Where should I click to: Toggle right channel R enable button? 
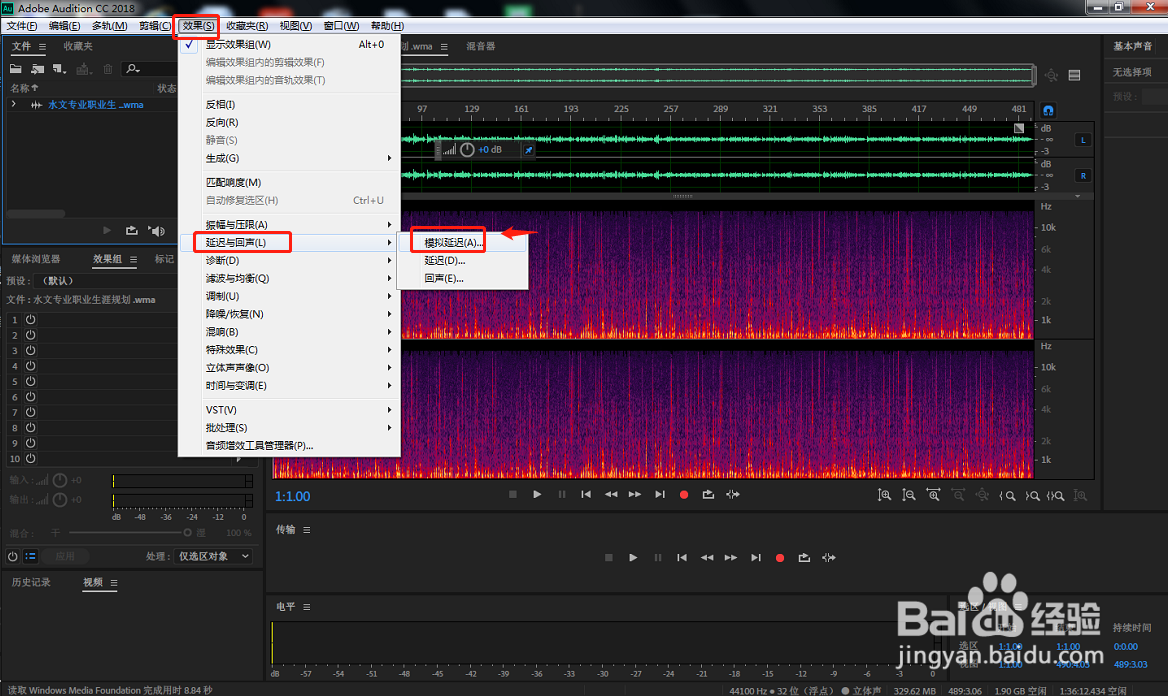1083,176
